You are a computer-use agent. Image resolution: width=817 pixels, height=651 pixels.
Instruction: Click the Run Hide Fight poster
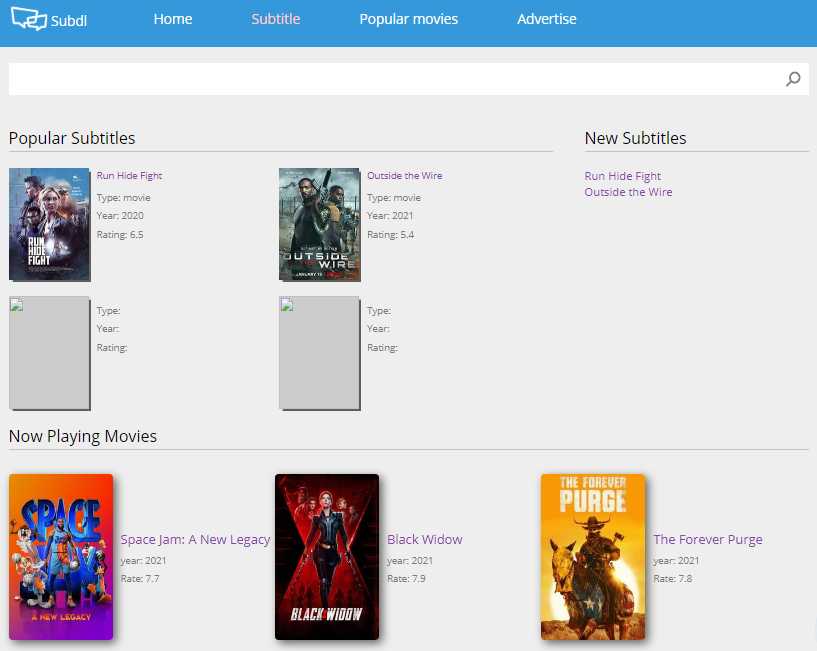coord(49,225)
